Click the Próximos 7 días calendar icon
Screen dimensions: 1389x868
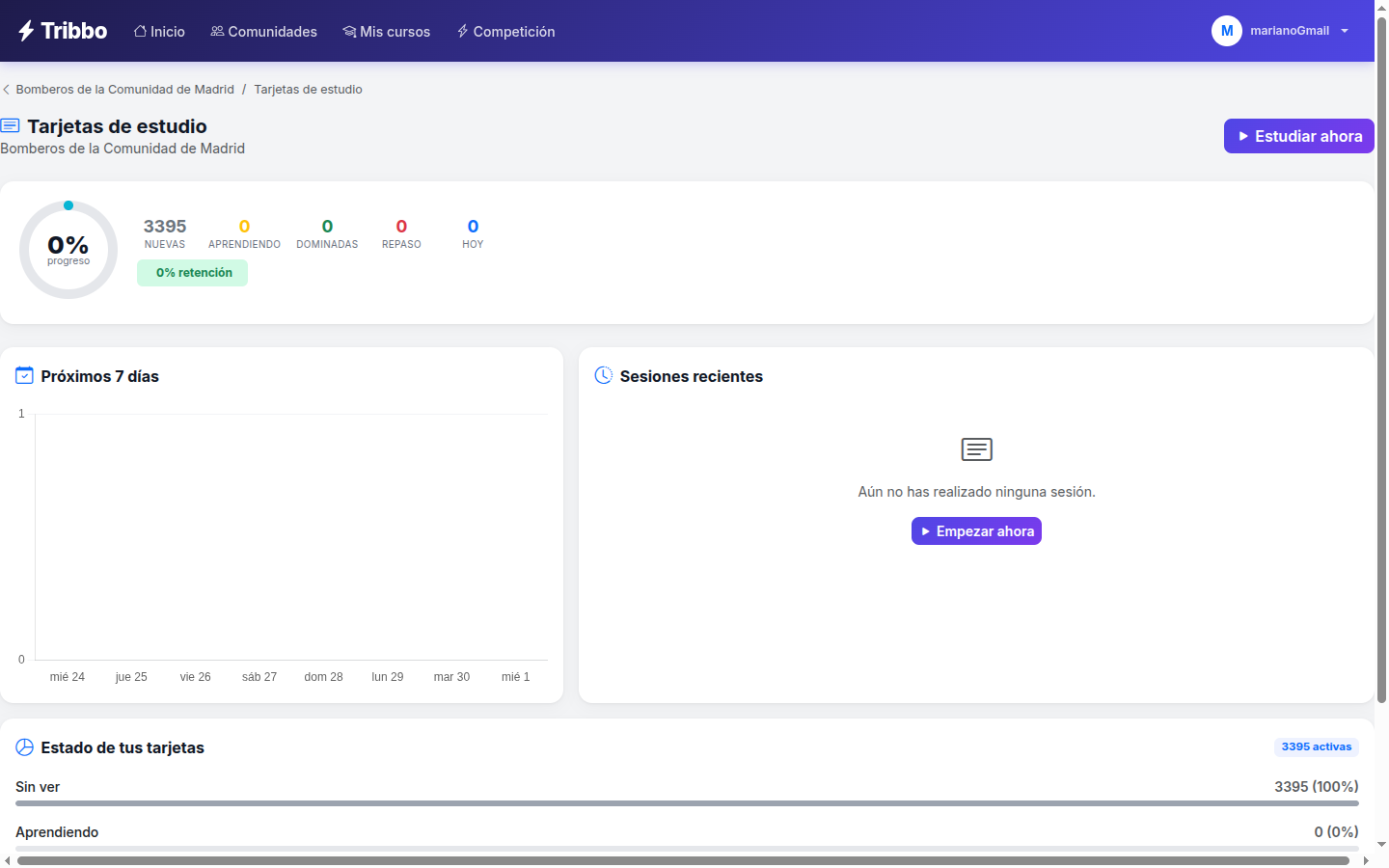(24, 375)
